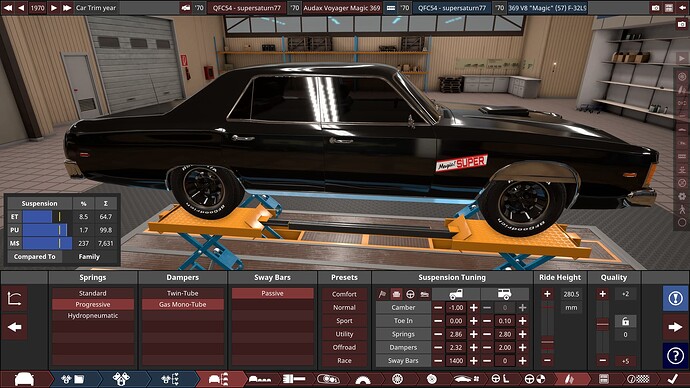690x388 pixels.
Task: Raise Ride Height with plus button
Action: point(547,294)
